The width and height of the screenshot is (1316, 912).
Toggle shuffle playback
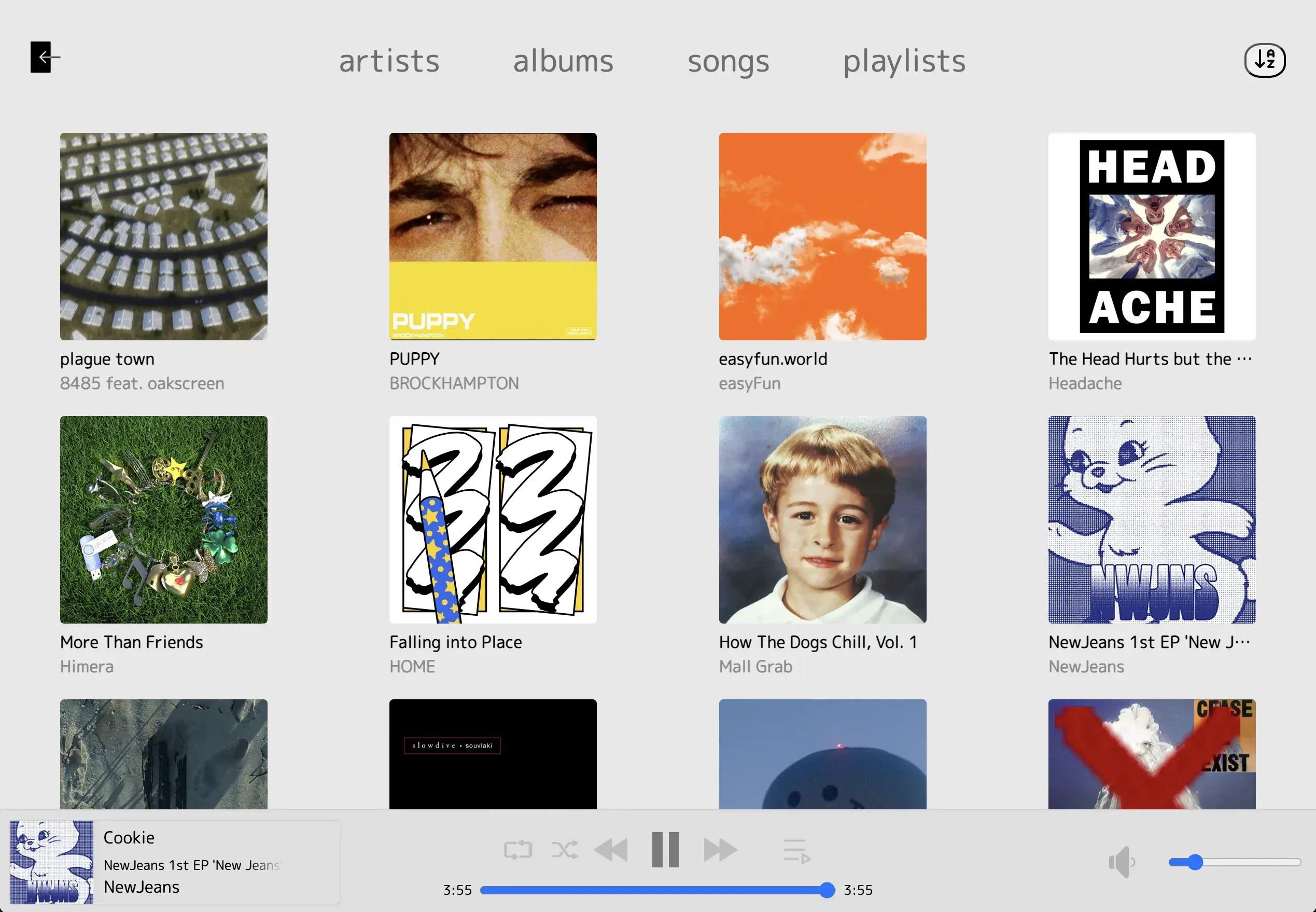coord(564,850)
